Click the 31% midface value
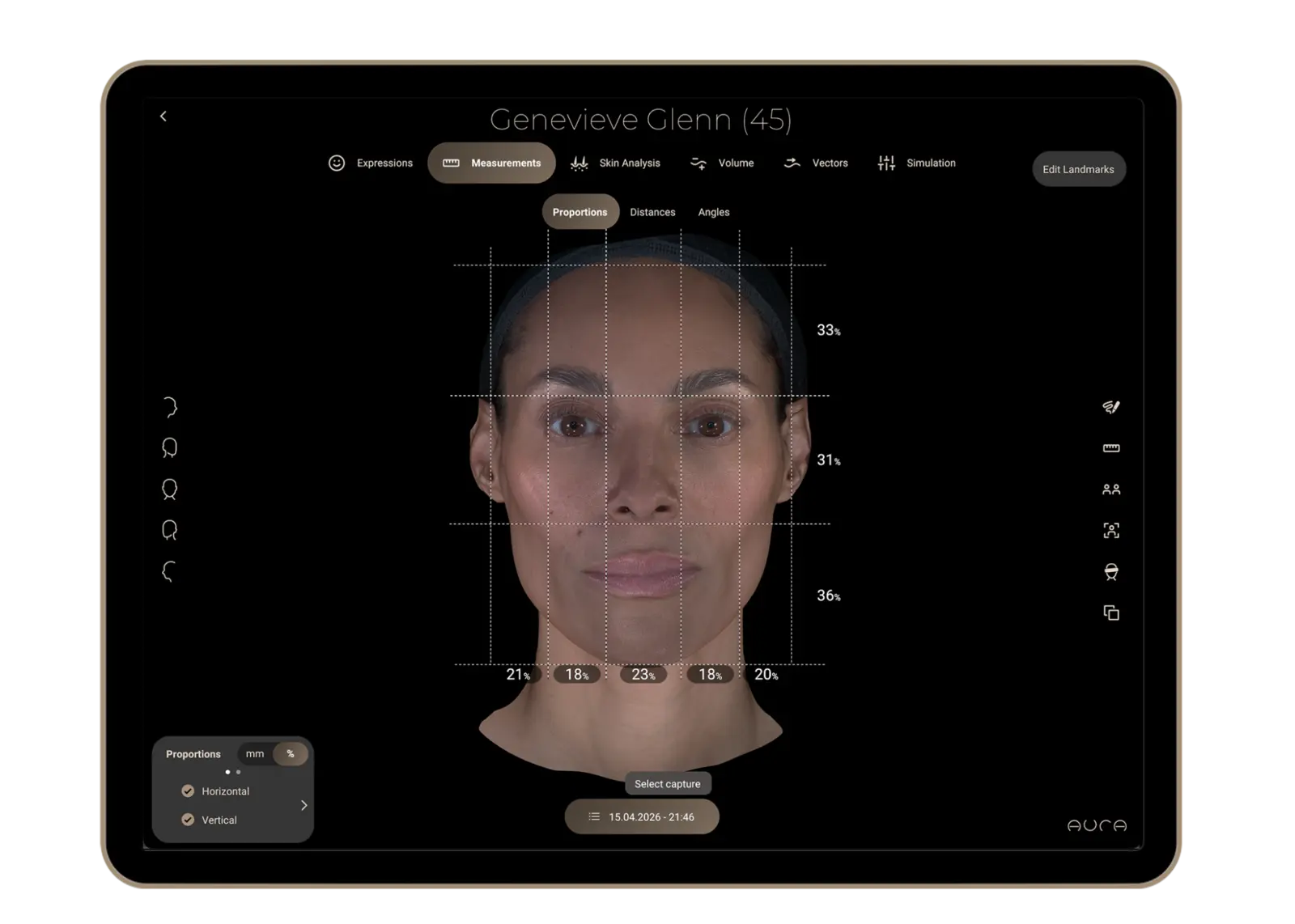This screenshot has width=1295, height=924. (x=828, y=460)
